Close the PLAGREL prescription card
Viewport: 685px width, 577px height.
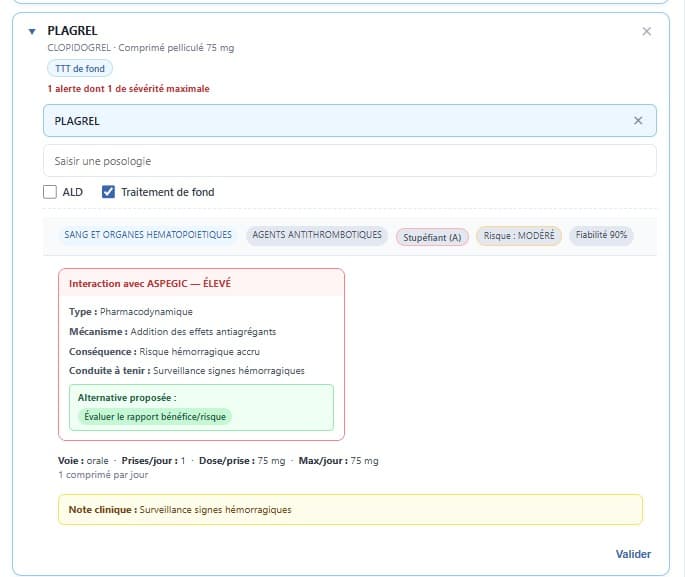(x=647, y=31)
